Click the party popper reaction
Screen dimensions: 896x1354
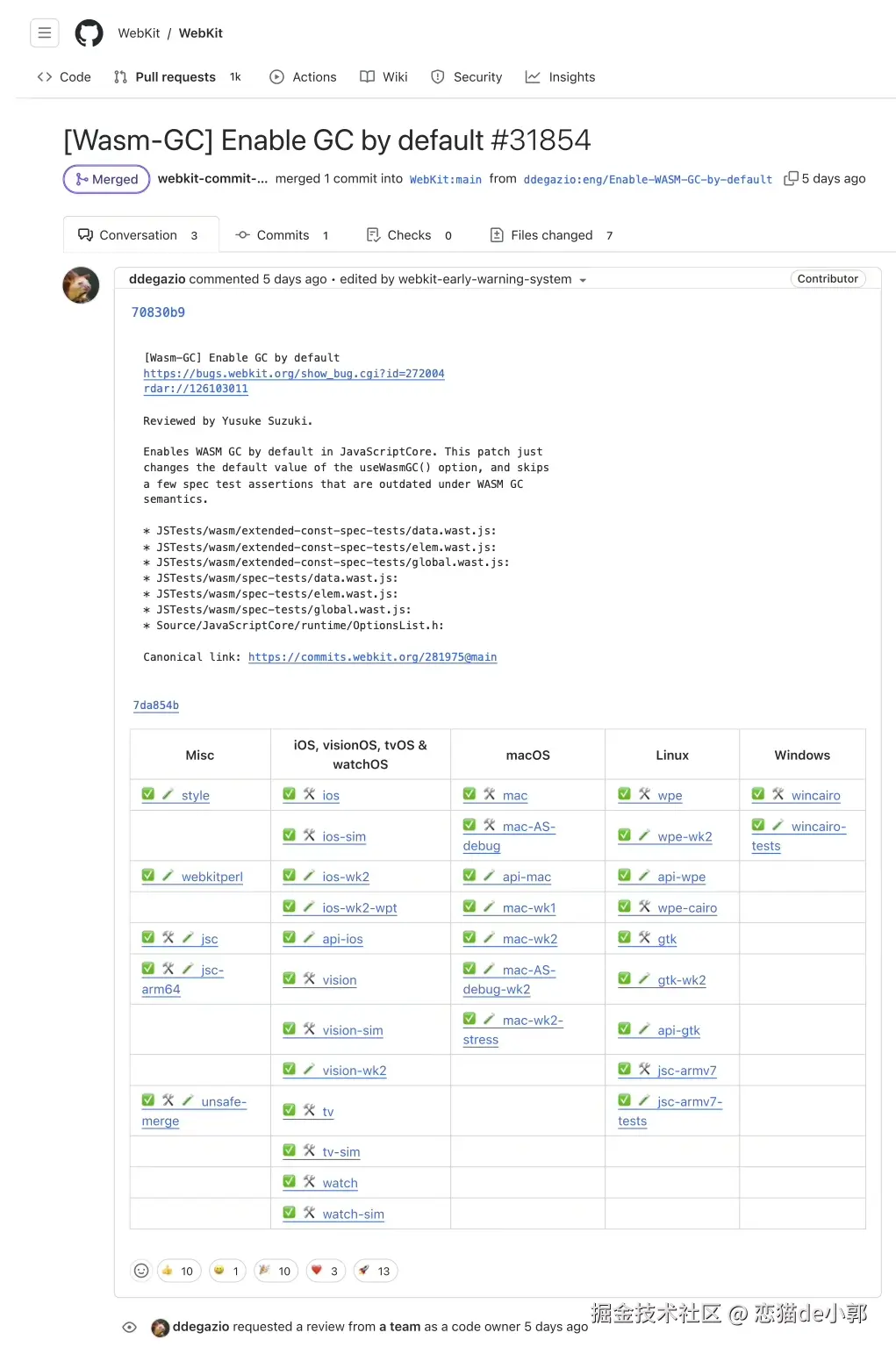[276, 1271]
